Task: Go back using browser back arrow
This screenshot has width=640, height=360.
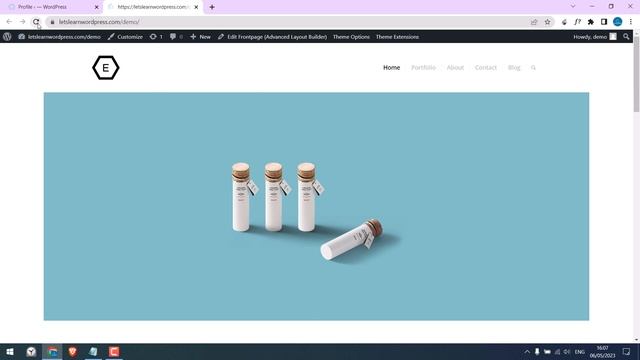Action: [9, 22]
